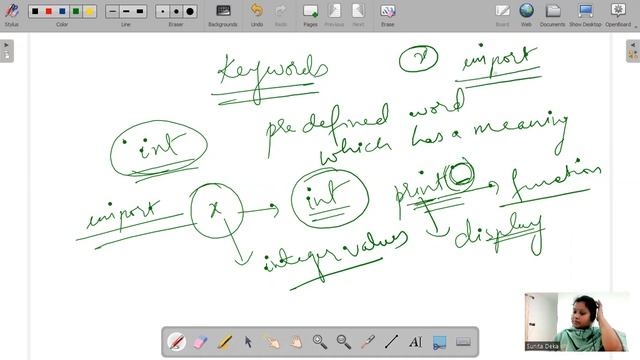Click the Sunita Deka webcam thumbnail
Viewport: 640px width, 360px height.
(x=576, y=322)
